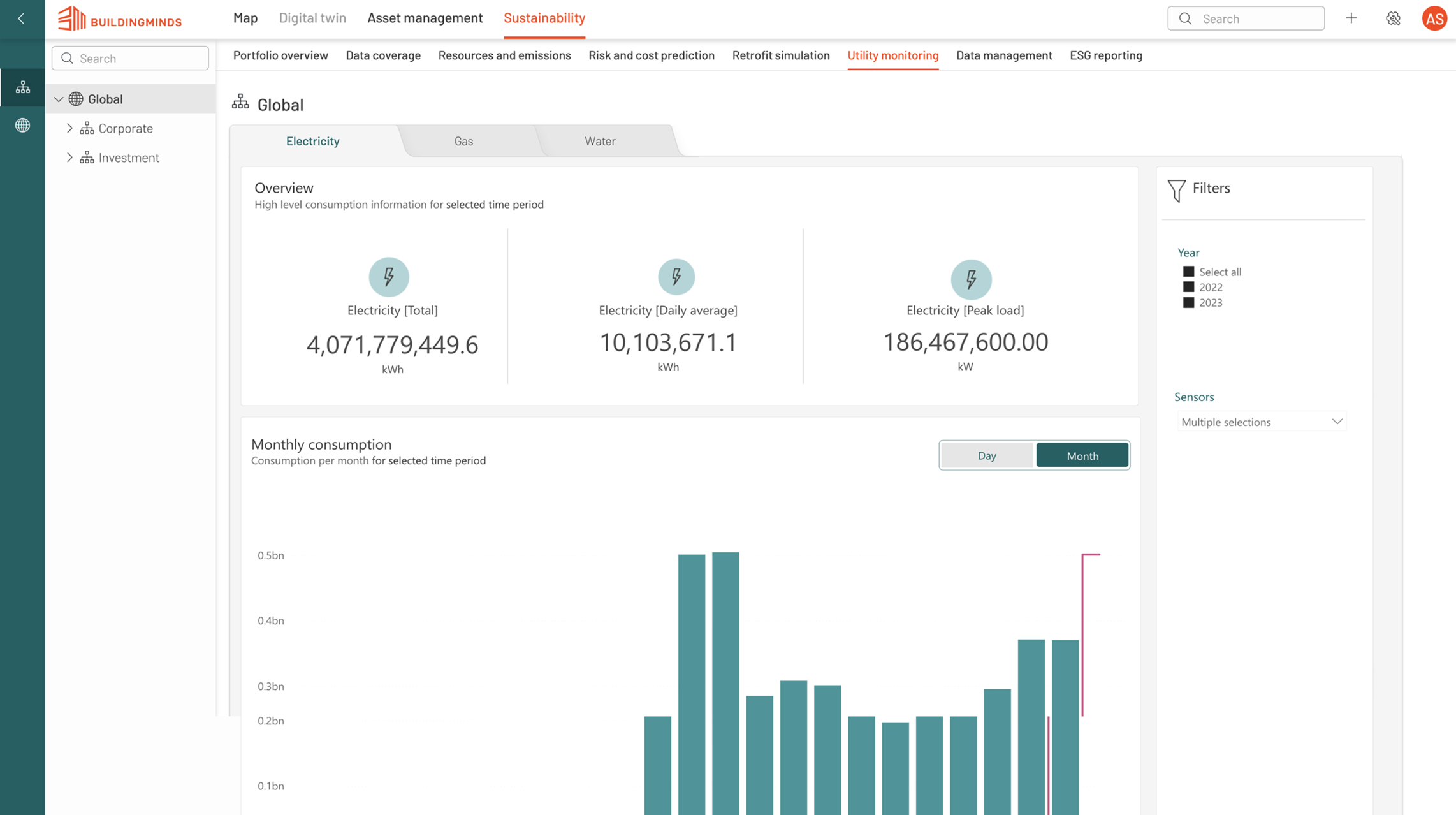Click the BuildingMinds logo
Screen dimensions: 1456x815
pyautogui.click(x=120, y=18)
